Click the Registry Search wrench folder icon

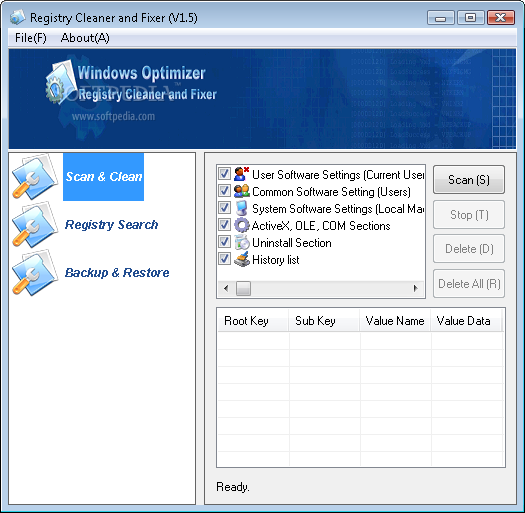(35, 225)
